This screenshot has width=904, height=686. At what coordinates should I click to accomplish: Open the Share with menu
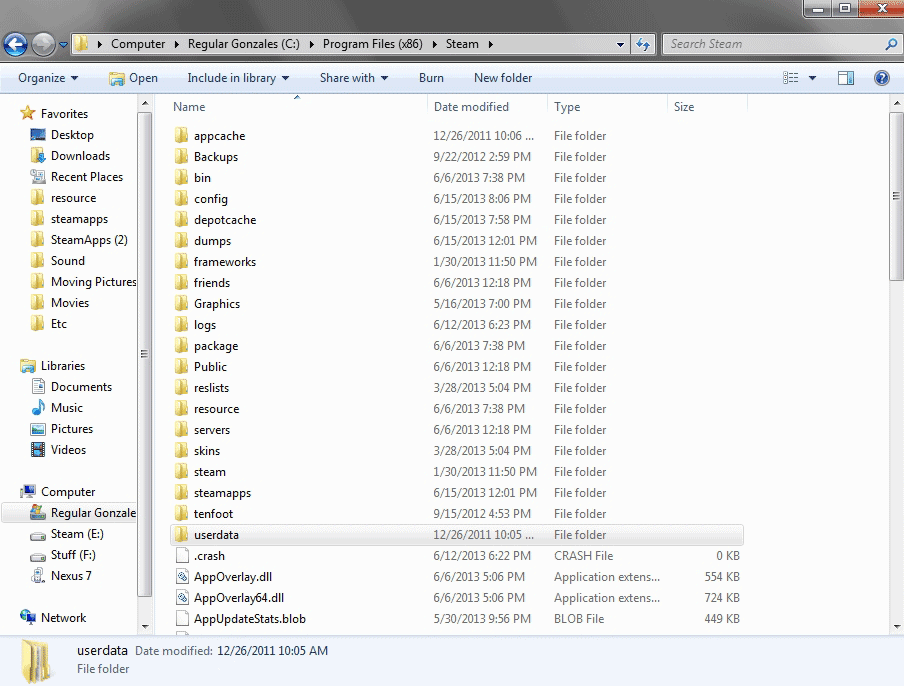click(354, 78)
